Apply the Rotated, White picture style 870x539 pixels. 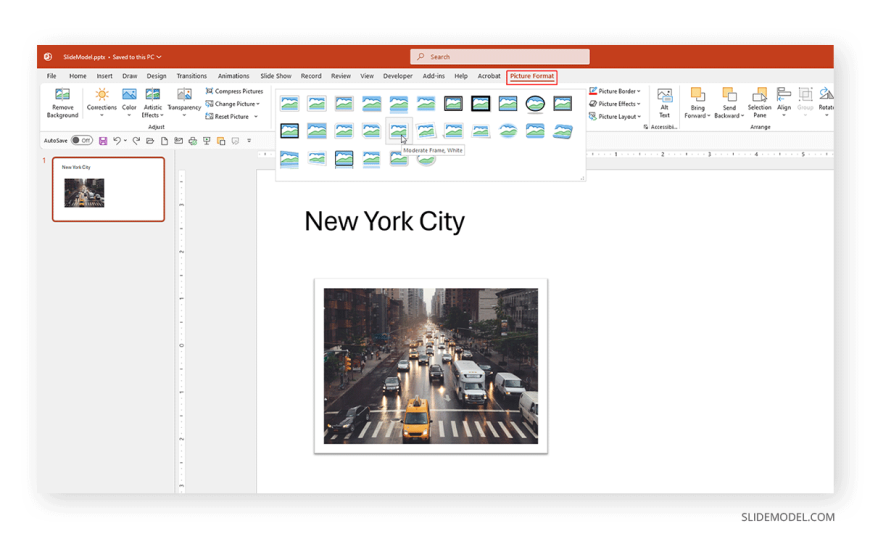tap(426, 131)
